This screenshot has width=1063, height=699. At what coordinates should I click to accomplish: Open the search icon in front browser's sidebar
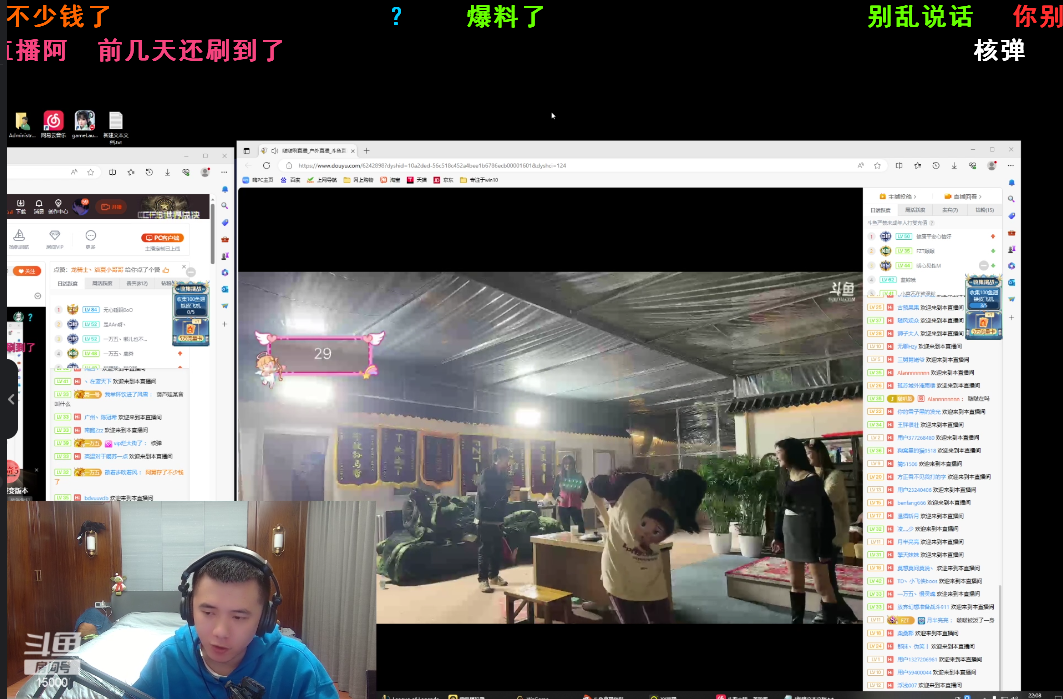[1011, 199]
